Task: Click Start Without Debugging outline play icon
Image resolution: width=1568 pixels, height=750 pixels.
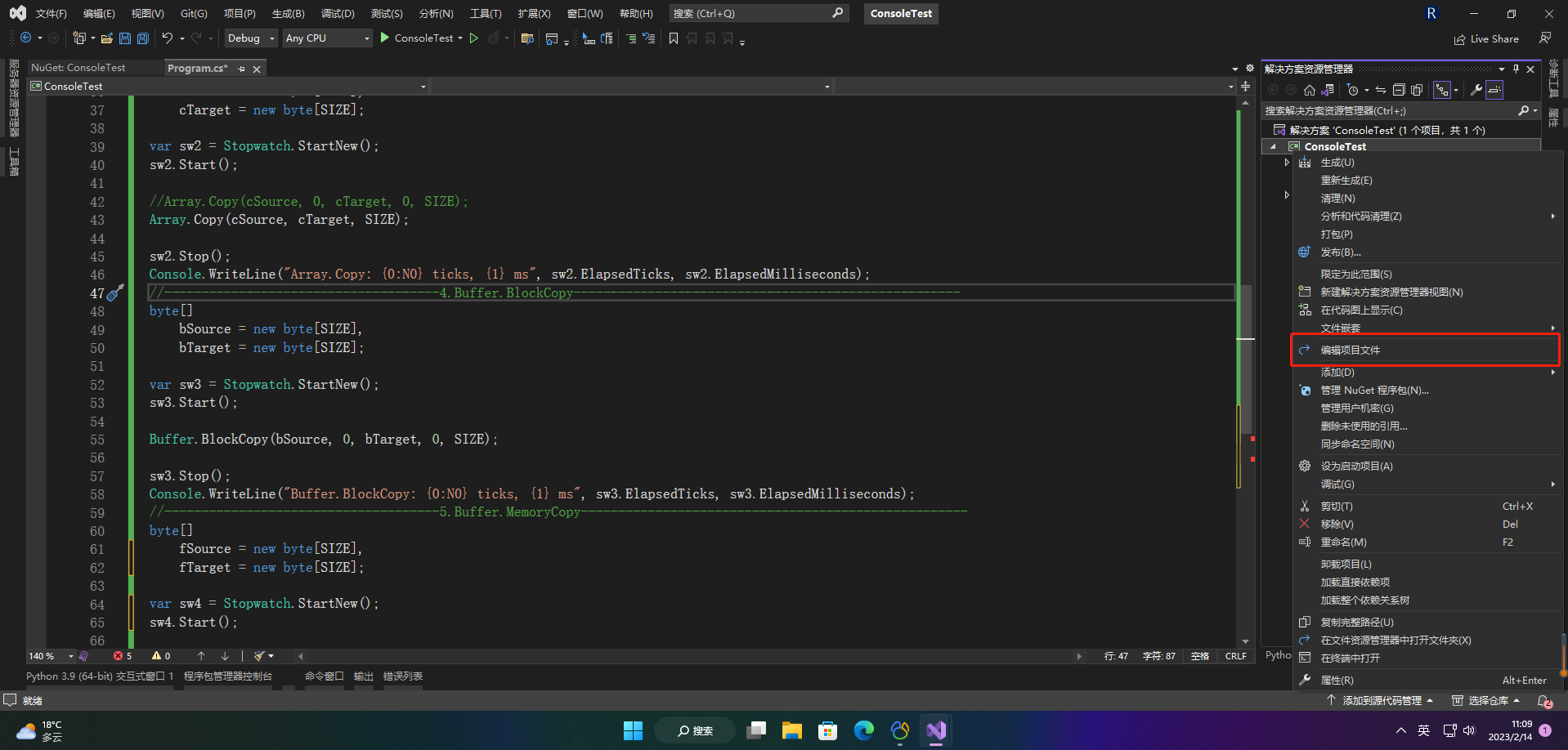Action: (x=474, y=38)
